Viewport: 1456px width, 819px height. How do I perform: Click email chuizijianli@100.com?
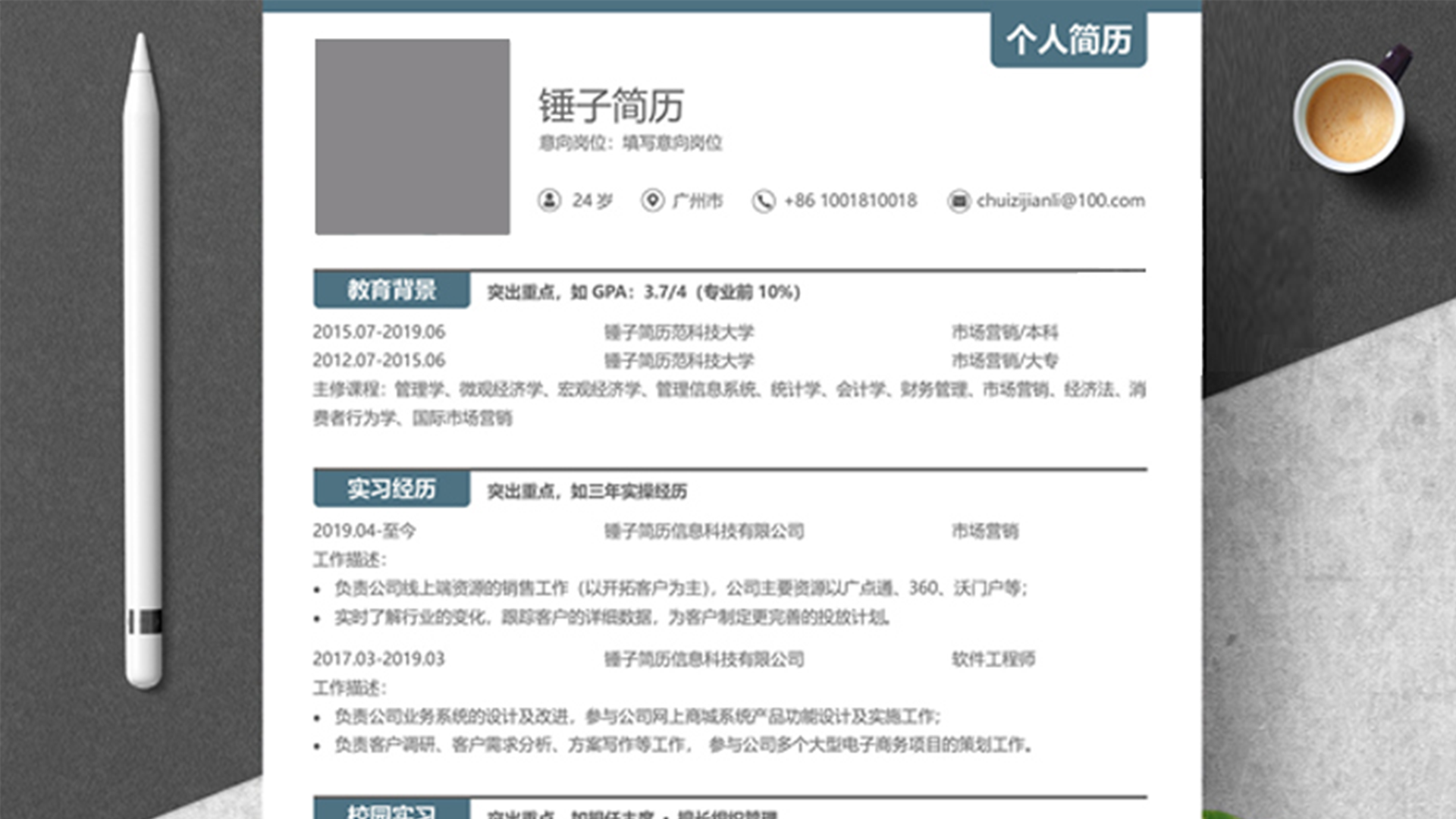point(1061,201)
